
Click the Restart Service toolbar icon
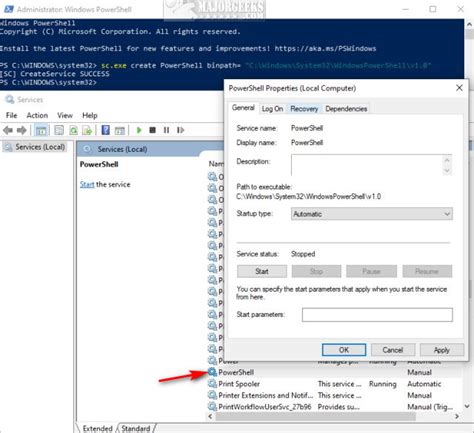point(180,130)
